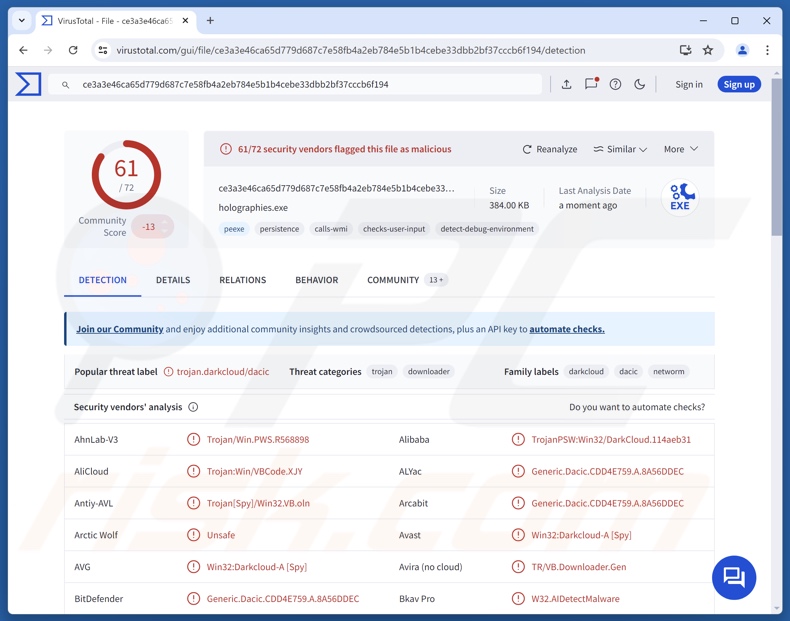Image resolution: width=790 pixels, height=621 pixels.
Task: Click the Reanalyze button
Action: 550,149
